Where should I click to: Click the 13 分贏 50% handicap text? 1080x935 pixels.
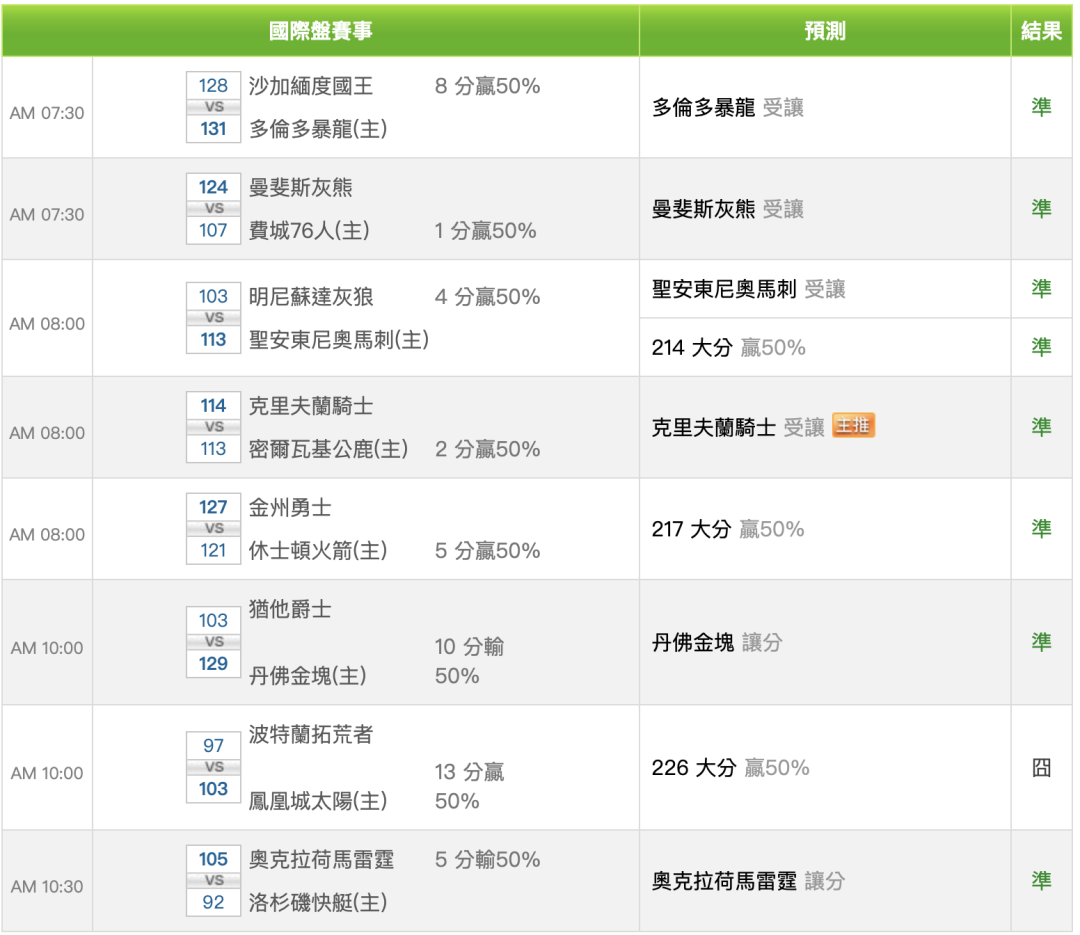click(469, 787)
